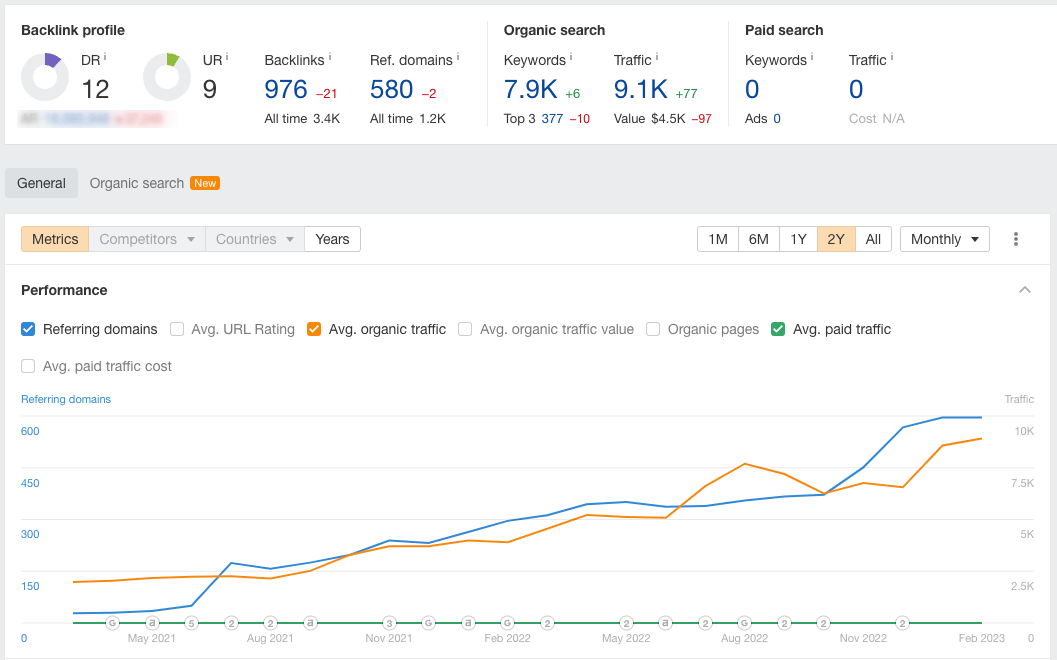Select the Years tab
Screen dimensions: 1057x660
pyautogui.click(x=332, y=239)
